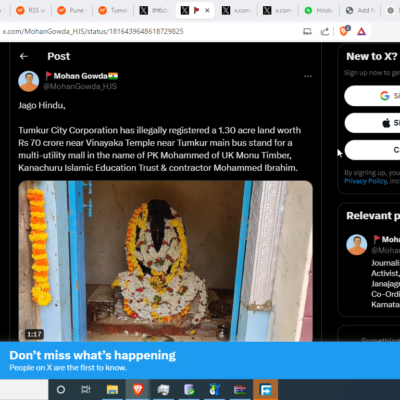The width and height of the screenshot is (400, 400).
Task: Go back using the Post arrow
Action: pyautogui.click(x=23, y=56)
